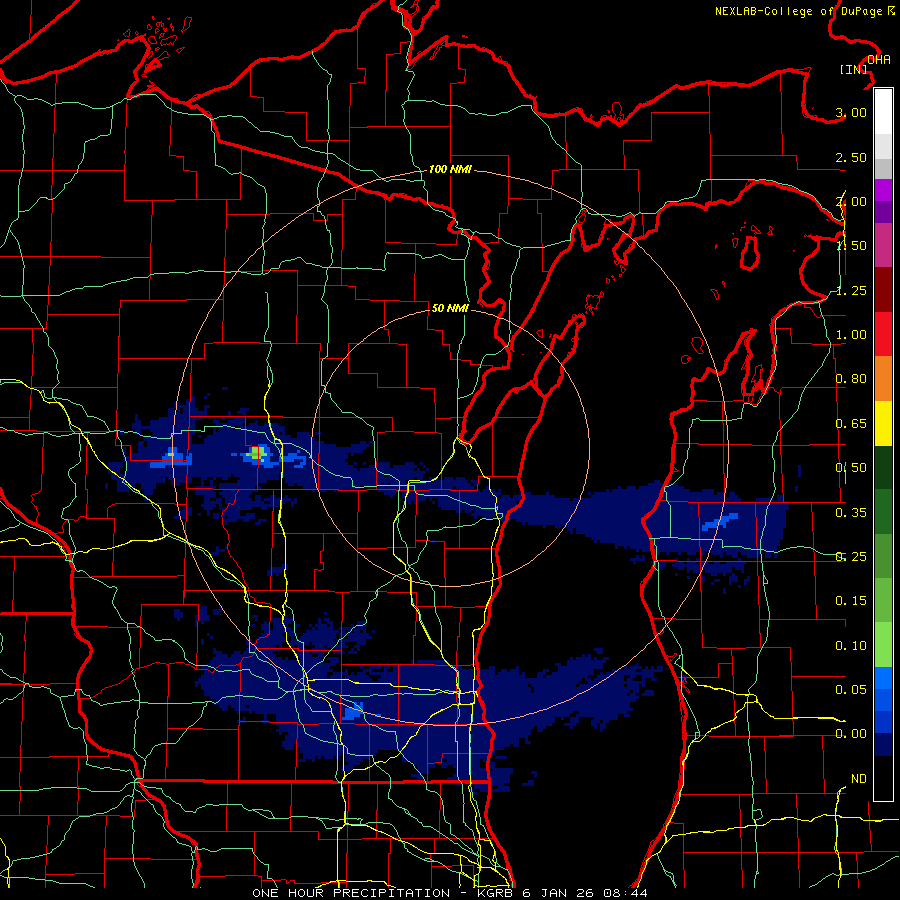Click the 08:44 timestamp
This screenshot has height=900, width=900.
click(x=625, y=893)
